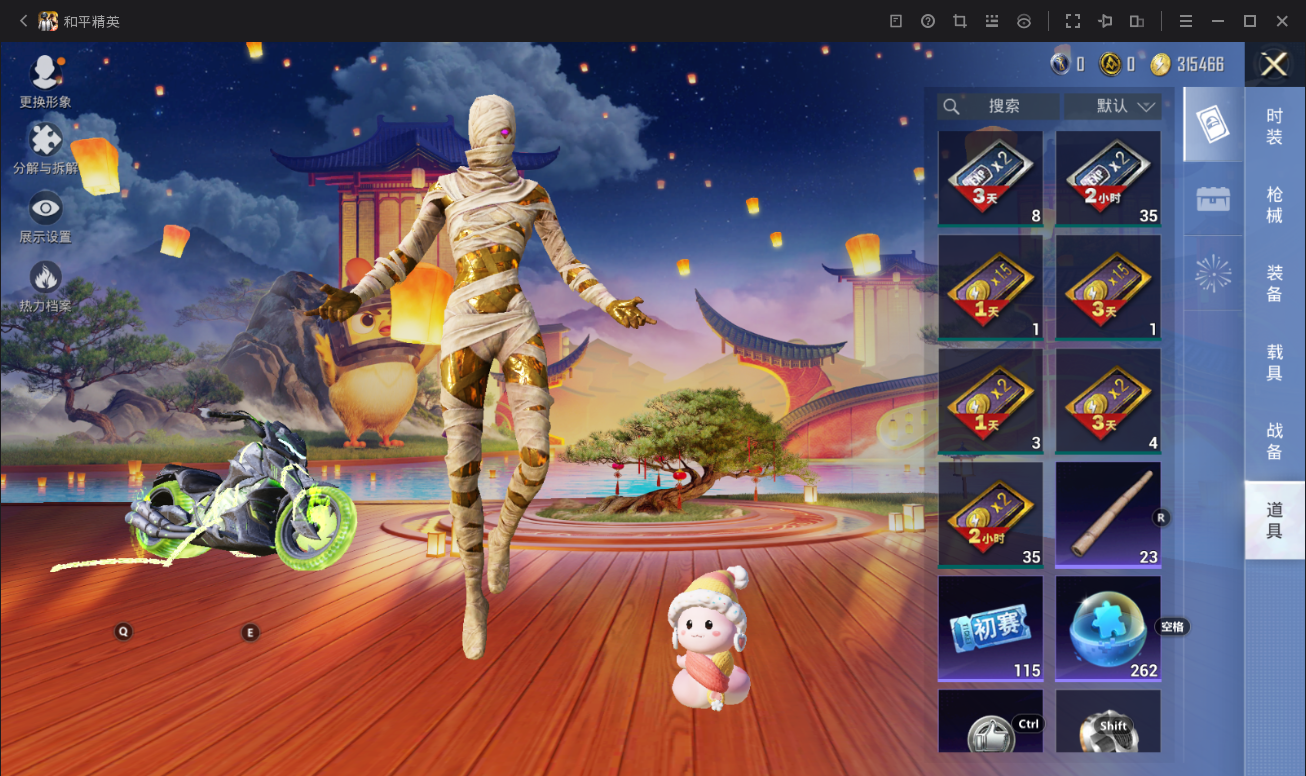Image resolution: width=1306 pixels, height=776 pixels.
Task: Open the 默认 sort dropdown
Action: (x=1113, y=106)
